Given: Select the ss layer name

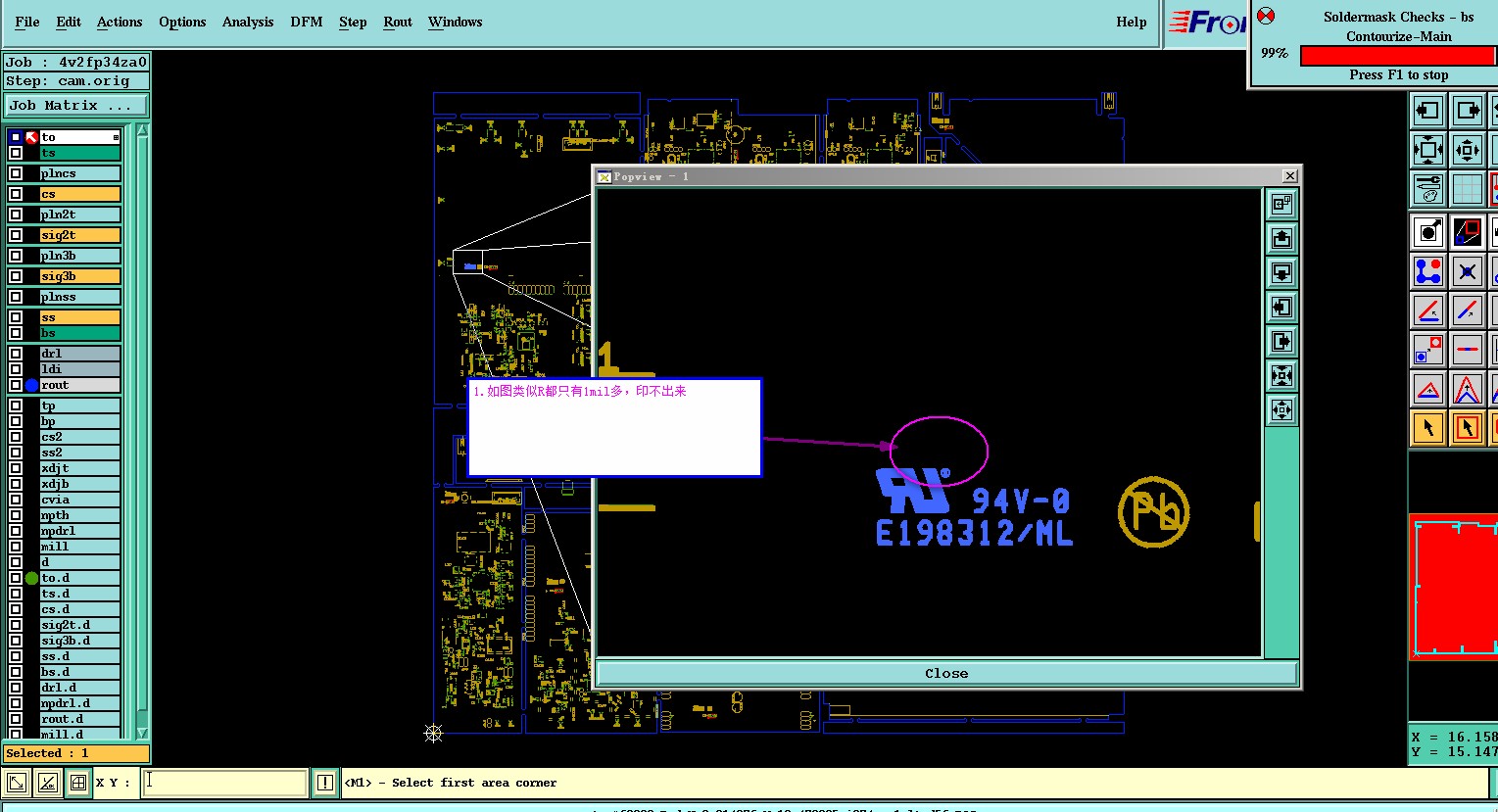Looking at the screenshot, I should [79, 317].
